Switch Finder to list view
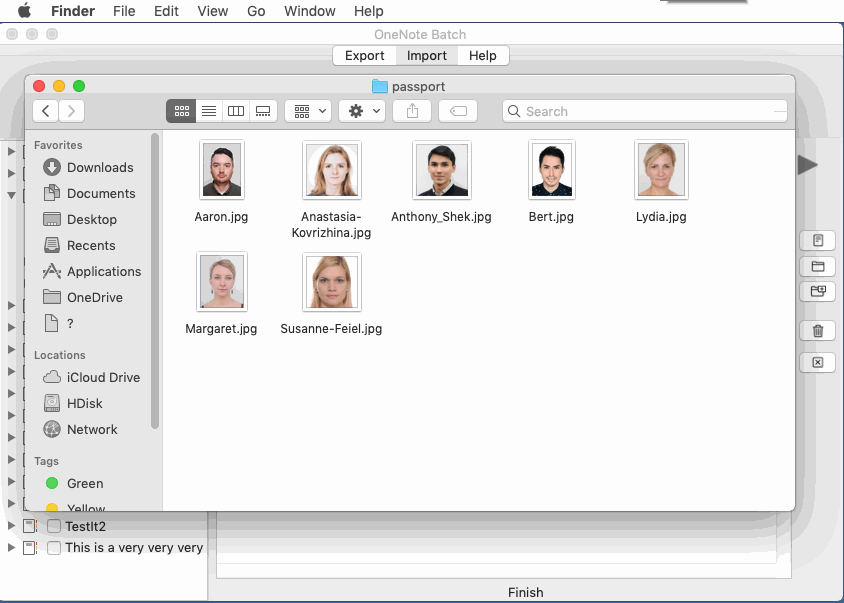 [x=209, y=111]
